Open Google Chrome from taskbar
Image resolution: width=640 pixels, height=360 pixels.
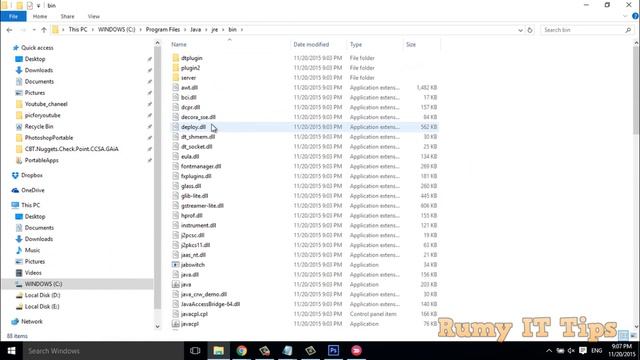click(x=242, y=351)
